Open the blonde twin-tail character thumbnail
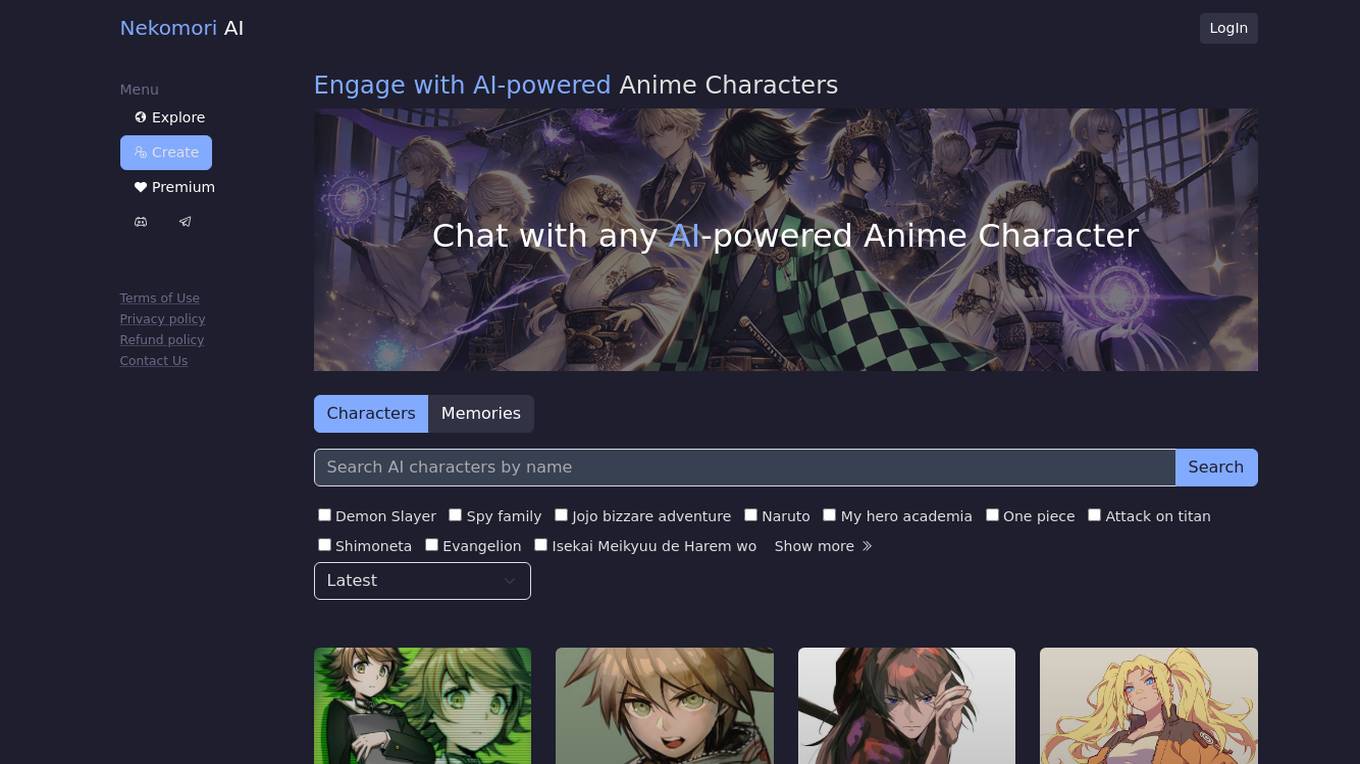The width and height of the screenshot is (1360, 764). pyautogui.click(x=1149, y=706)
